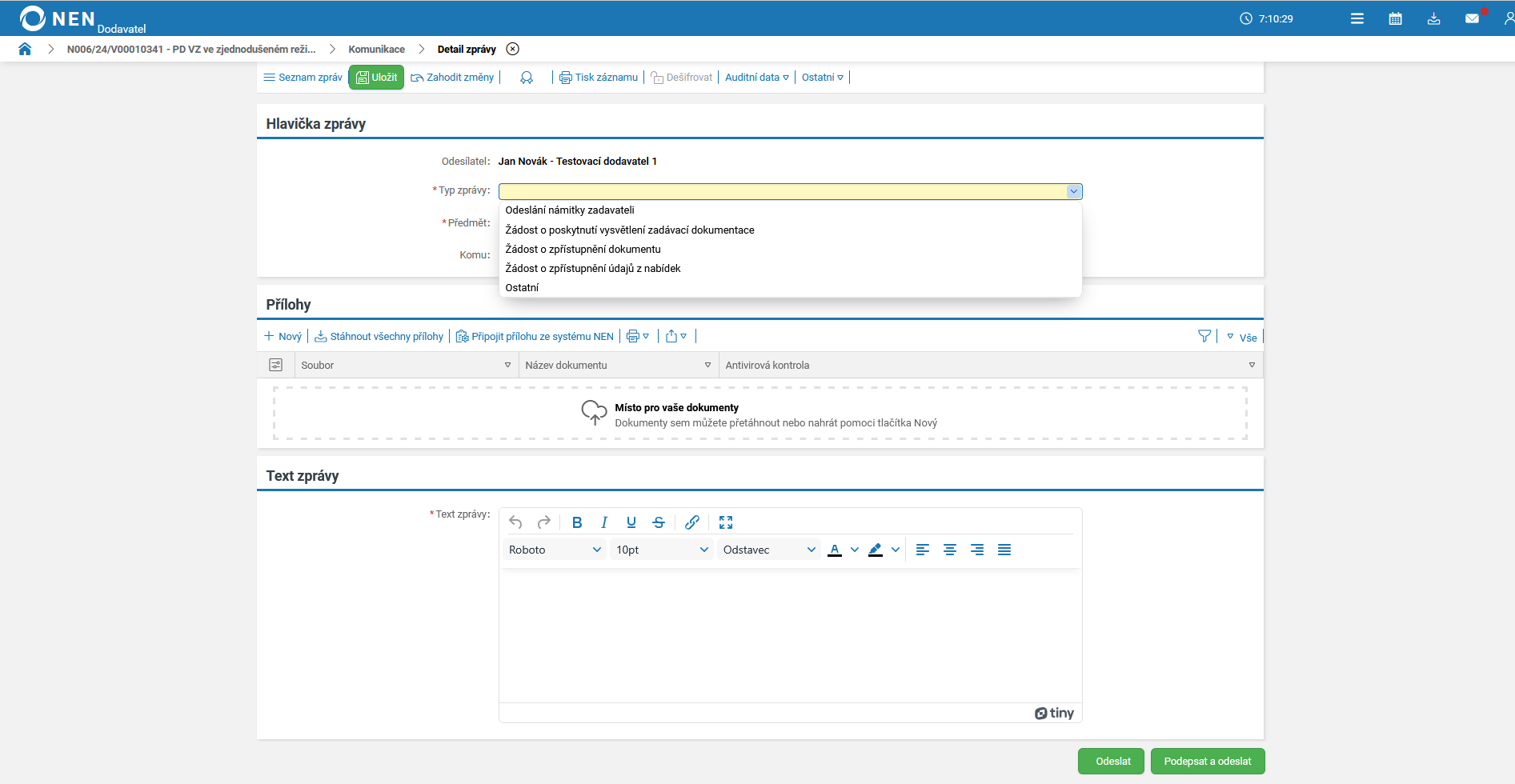This screenshot has height=784, width=1515.
Task: Toggle italic text formatting
Action: pos(604,522)
